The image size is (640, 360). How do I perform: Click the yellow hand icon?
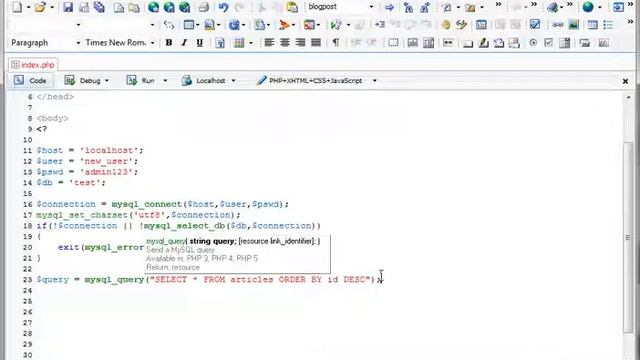tap(446, 25)
